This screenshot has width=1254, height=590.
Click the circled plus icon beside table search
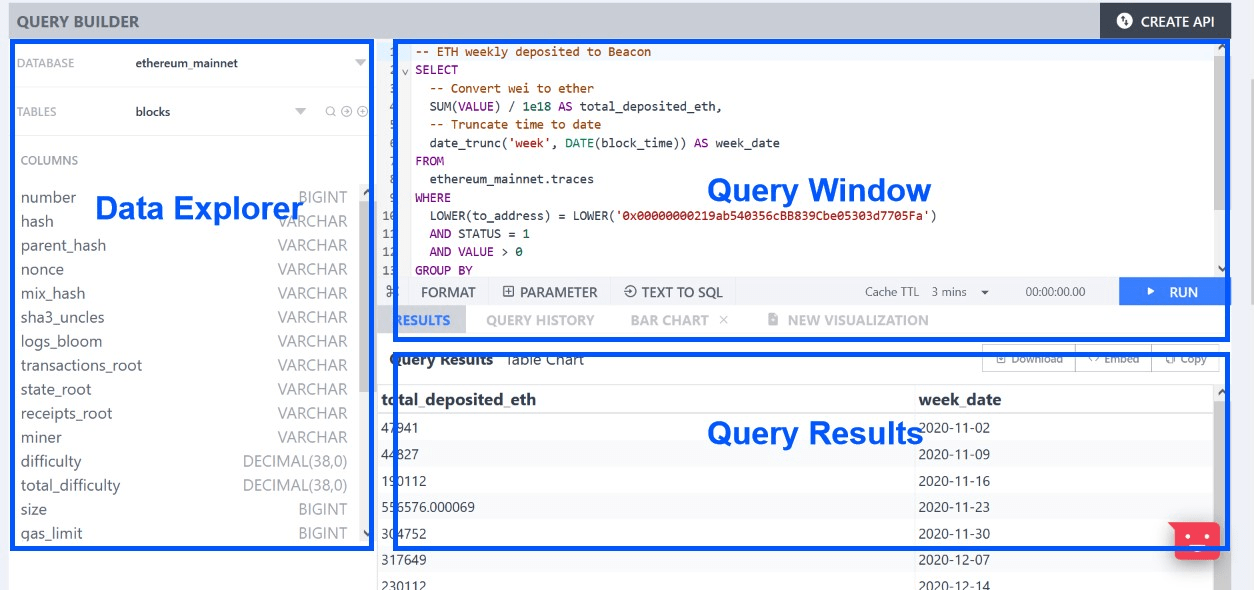click(x=362, y=111)
